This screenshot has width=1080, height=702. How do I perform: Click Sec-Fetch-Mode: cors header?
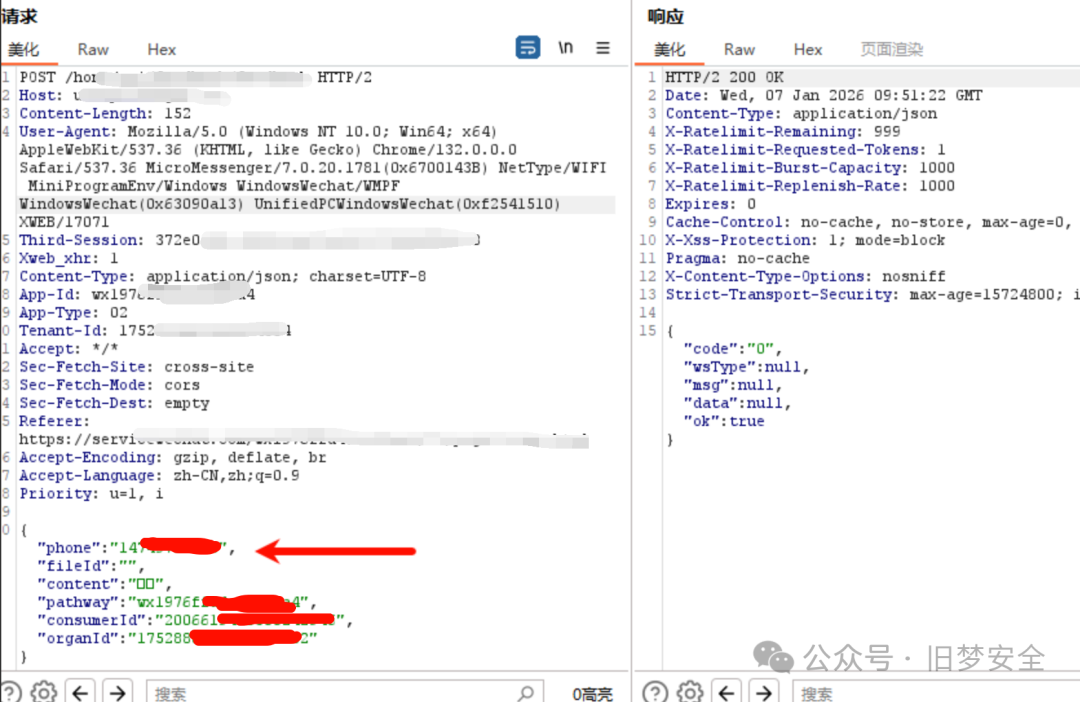coord(109,385)
